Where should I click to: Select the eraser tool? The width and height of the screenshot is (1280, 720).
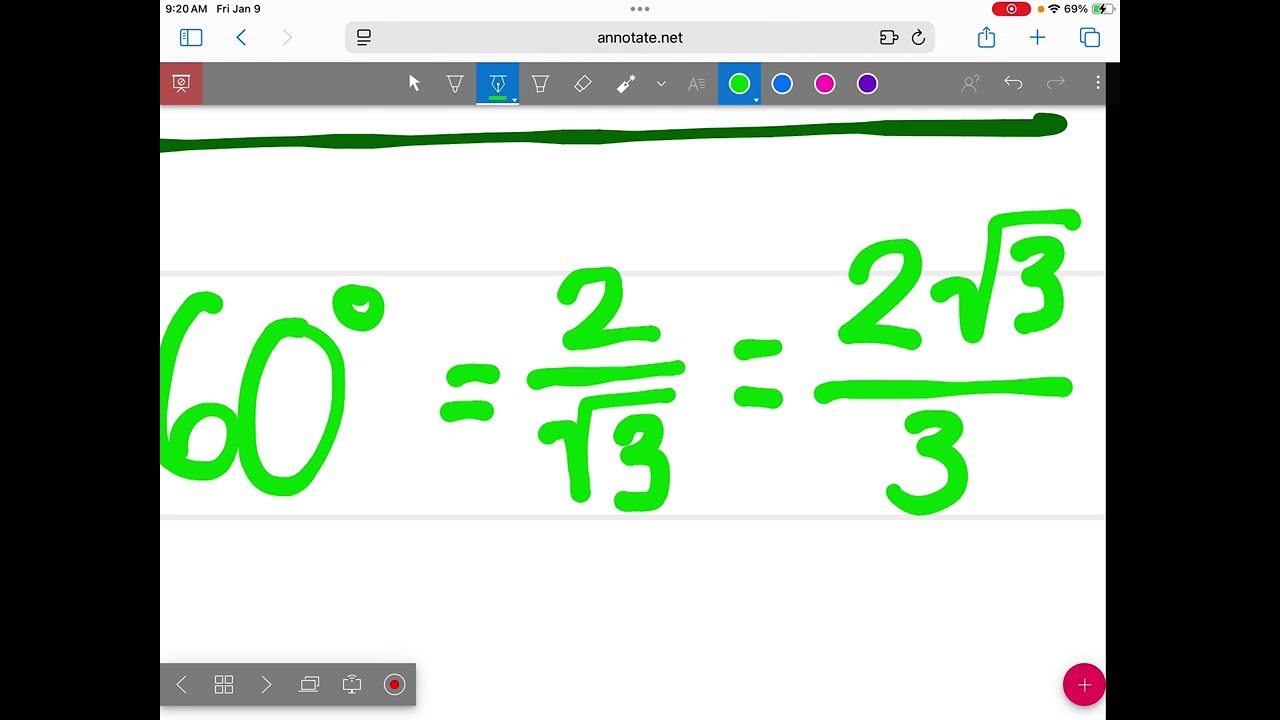coord(583,84)
